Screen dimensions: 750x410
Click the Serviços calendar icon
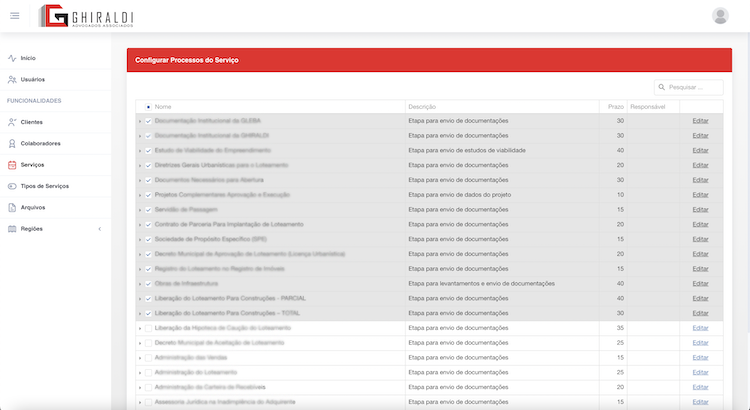[12, 165]
